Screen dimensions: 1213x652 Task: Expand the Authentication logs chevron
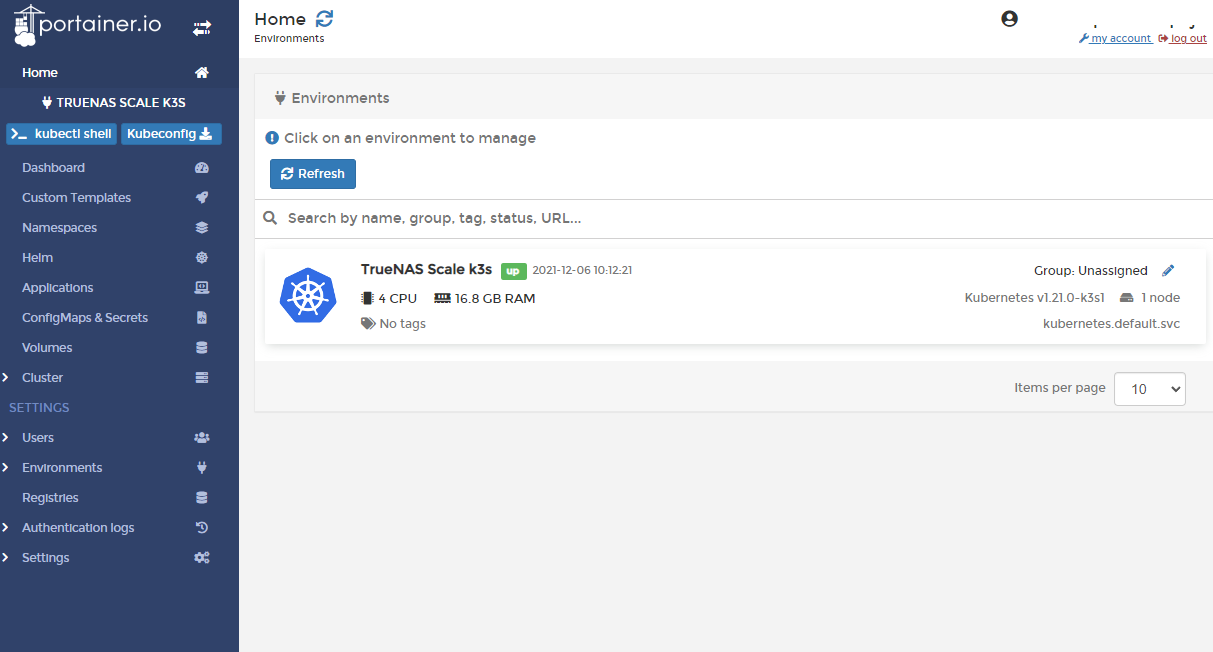click(6, 528)
